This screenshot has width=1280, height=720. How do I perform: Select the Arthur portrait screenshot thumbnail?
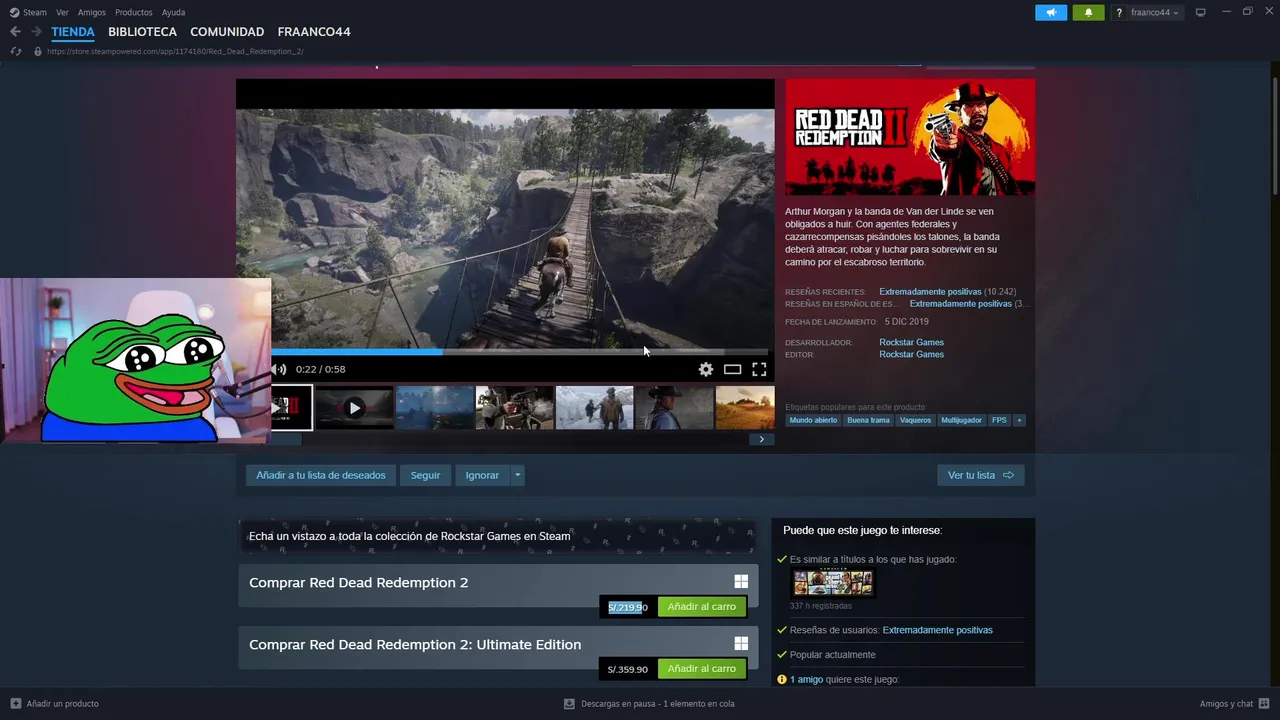(674, 408)
